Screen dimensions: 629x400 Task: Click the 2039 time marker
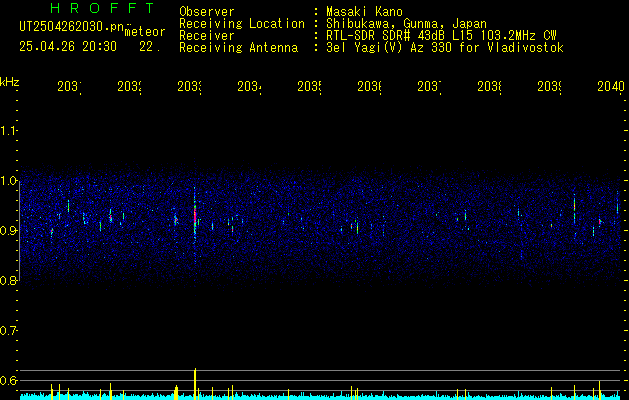pos(549,86)
